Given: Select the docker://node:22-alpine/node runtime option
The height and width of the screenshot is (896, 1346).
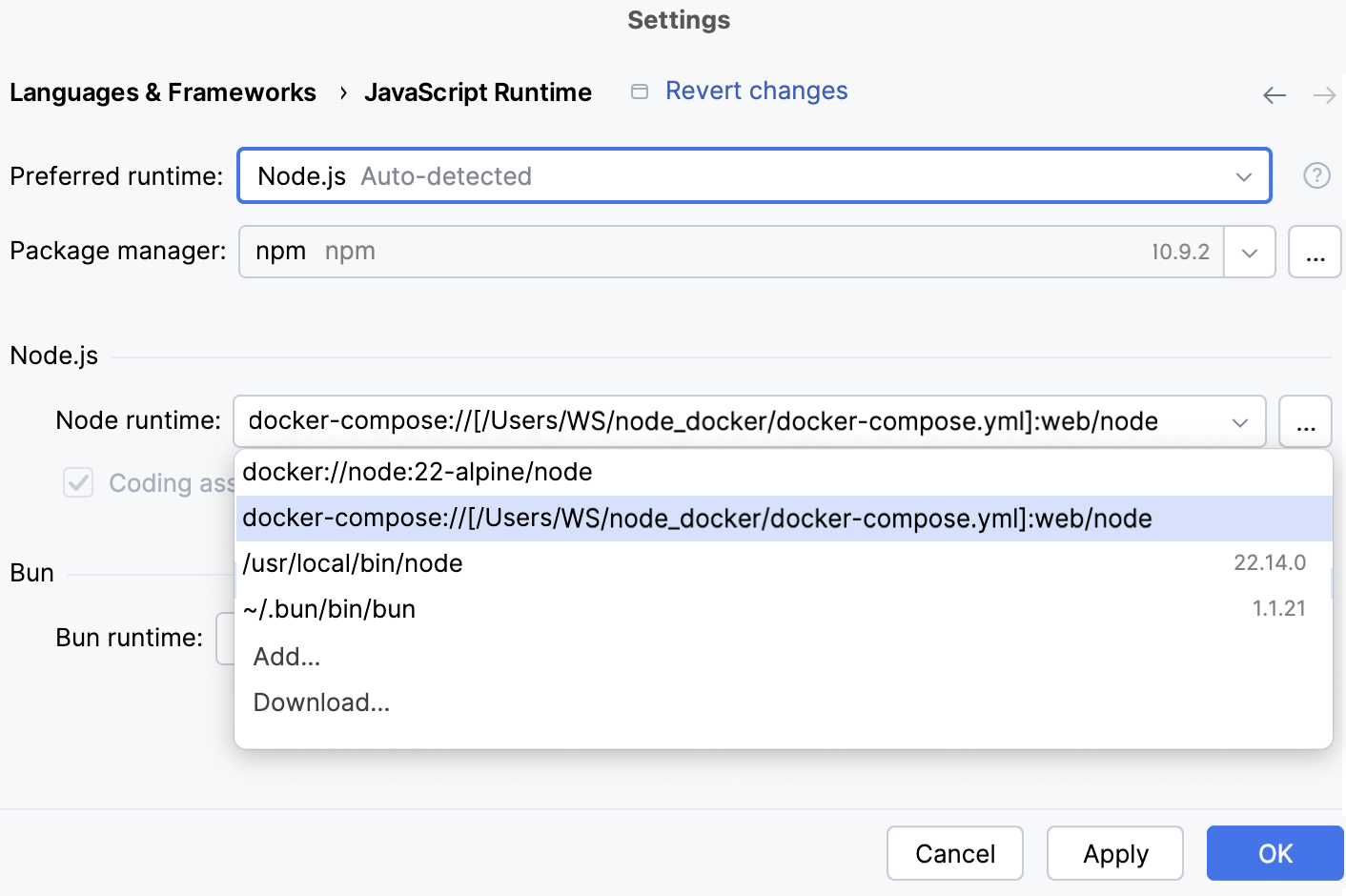Looking at the screenshot, I should pos(418,471).
